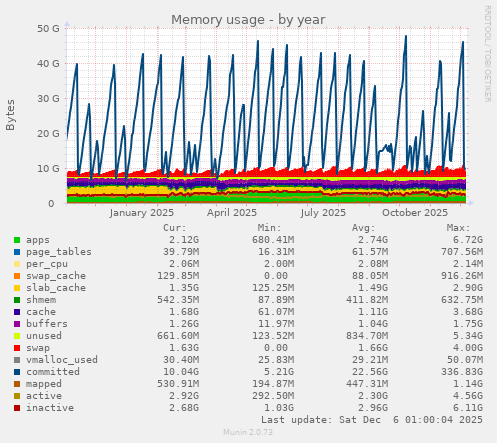The height and width of the screenshot is (443, 497).
Task: Click the 'Cur:' column header
Action: (174, 228)
